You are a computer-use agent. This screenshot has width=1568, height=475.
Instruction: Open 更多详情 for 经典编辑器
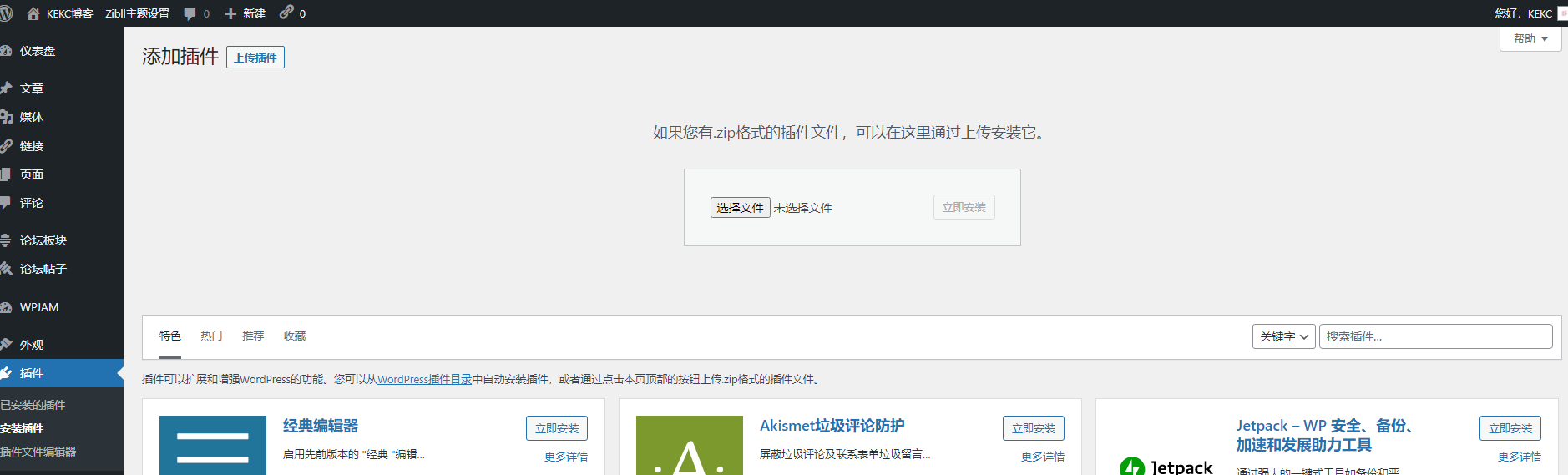(x=566, y=457)
